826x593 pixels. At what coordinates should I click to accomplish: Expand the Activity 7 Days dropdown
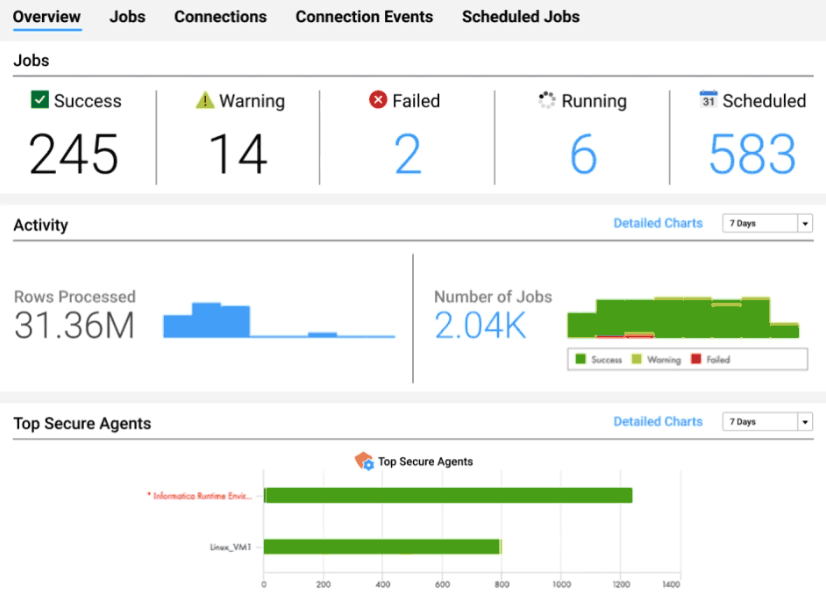[x=767, y=223]
